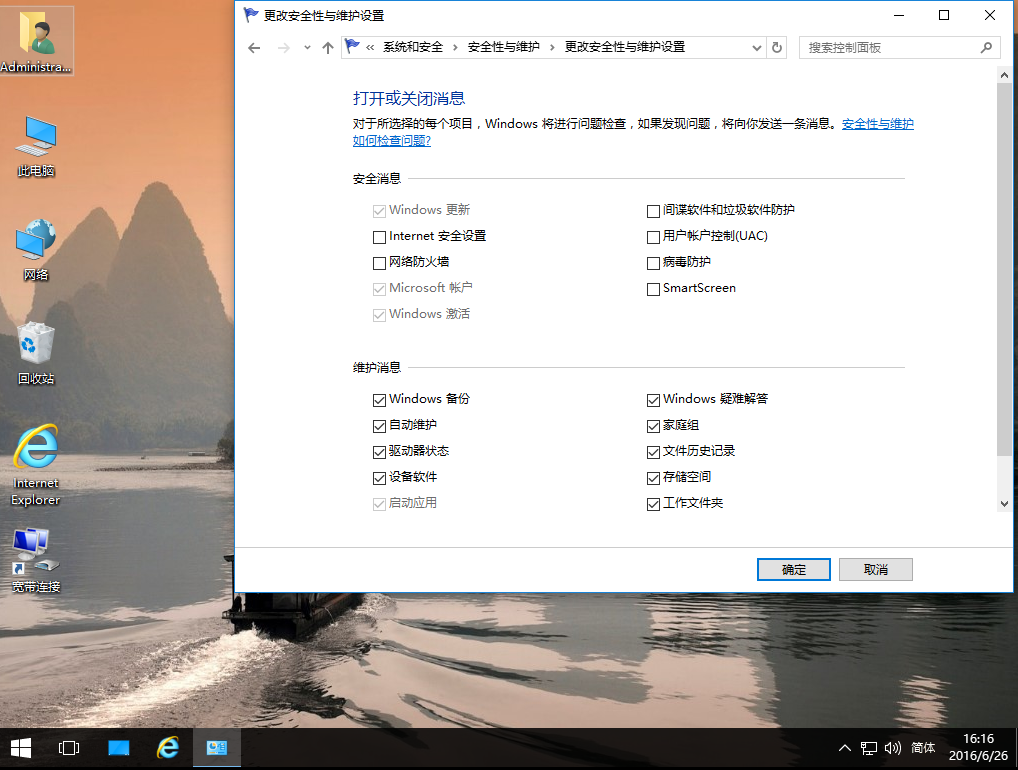Open the network tray icon

tap(869, 749)
